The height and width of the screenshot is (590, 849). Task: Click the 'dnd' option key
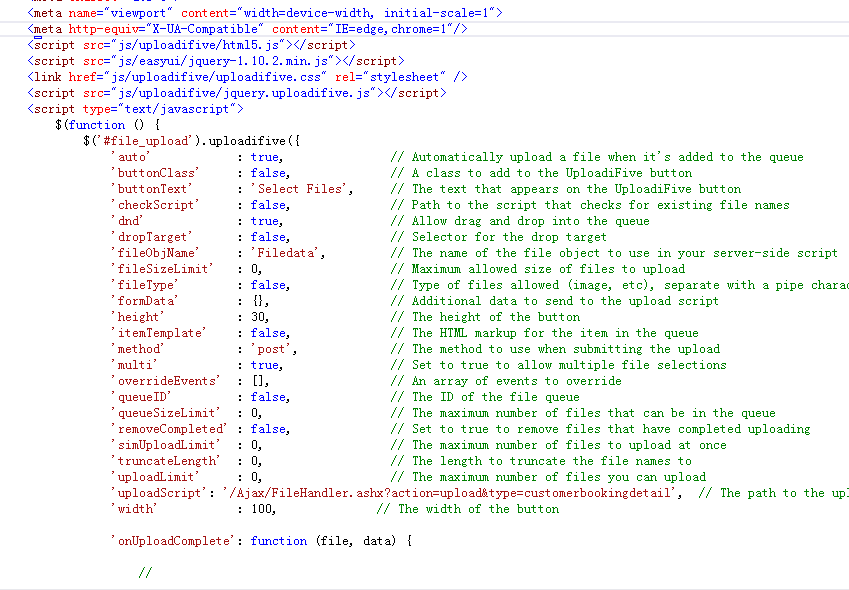pyautogui.click(x=127, y=221)
